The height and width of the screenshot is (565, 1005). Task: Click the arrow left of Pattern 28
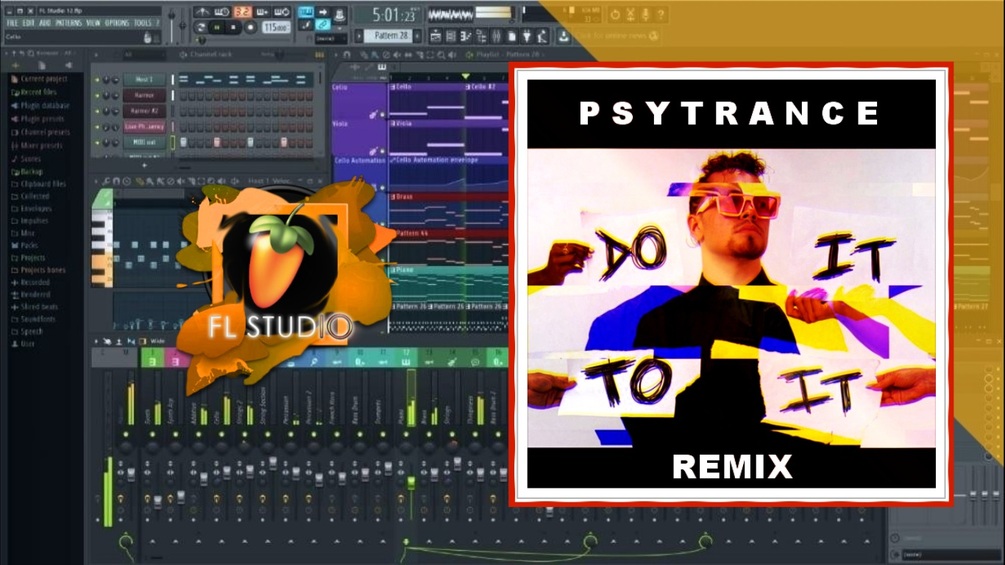click(x=359, y=36)
